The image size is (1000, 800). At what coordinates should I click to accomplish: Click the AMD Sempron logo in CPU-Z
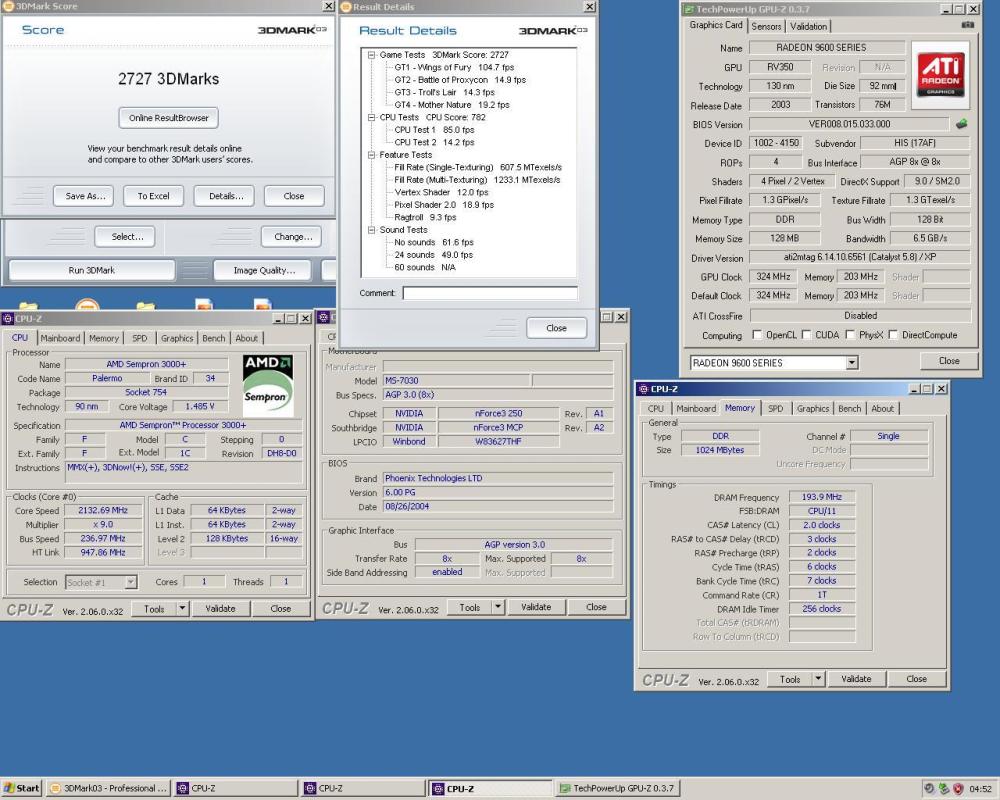click(269, 384)
